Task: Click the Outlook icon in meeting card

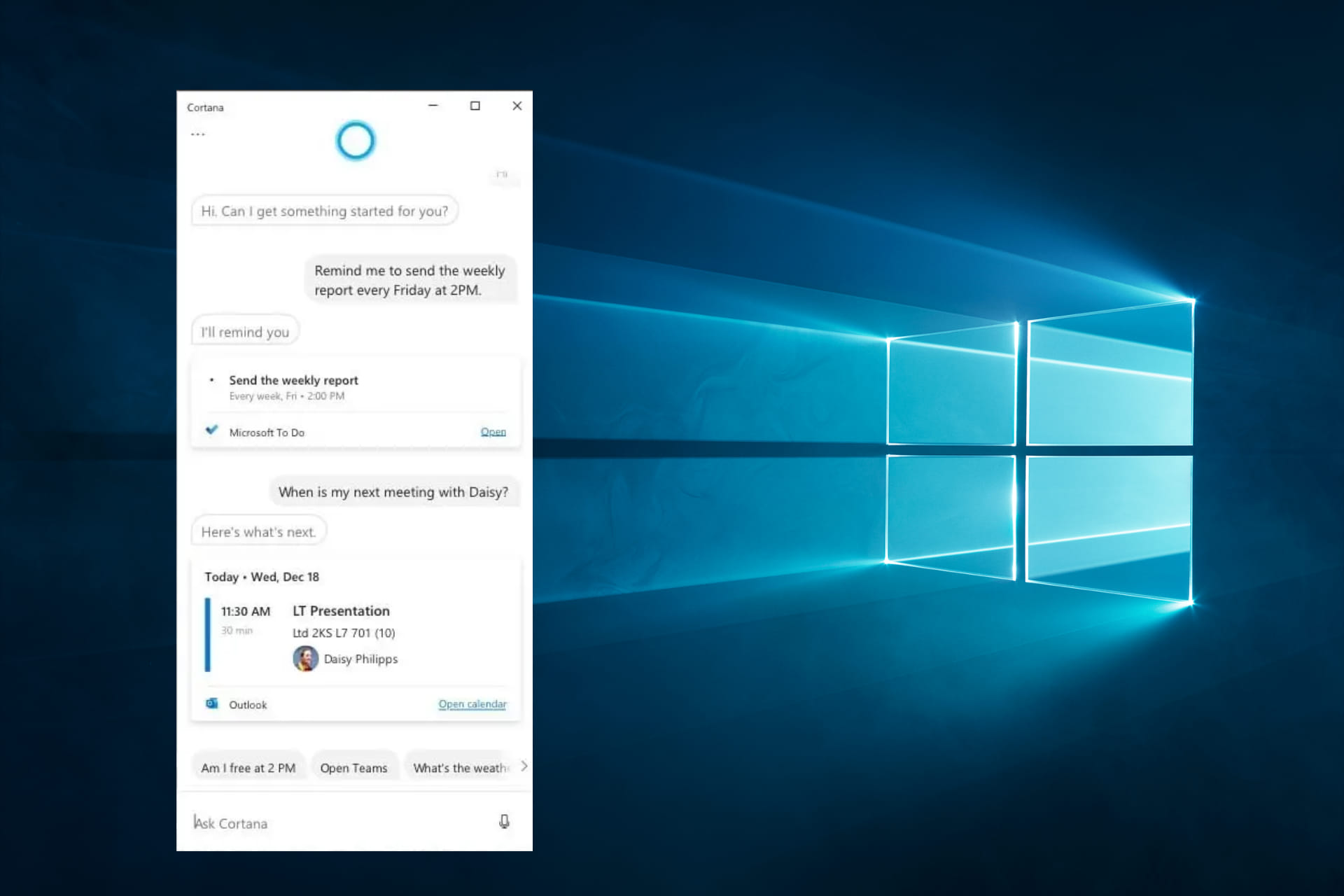Action: (x=211, y=703)
